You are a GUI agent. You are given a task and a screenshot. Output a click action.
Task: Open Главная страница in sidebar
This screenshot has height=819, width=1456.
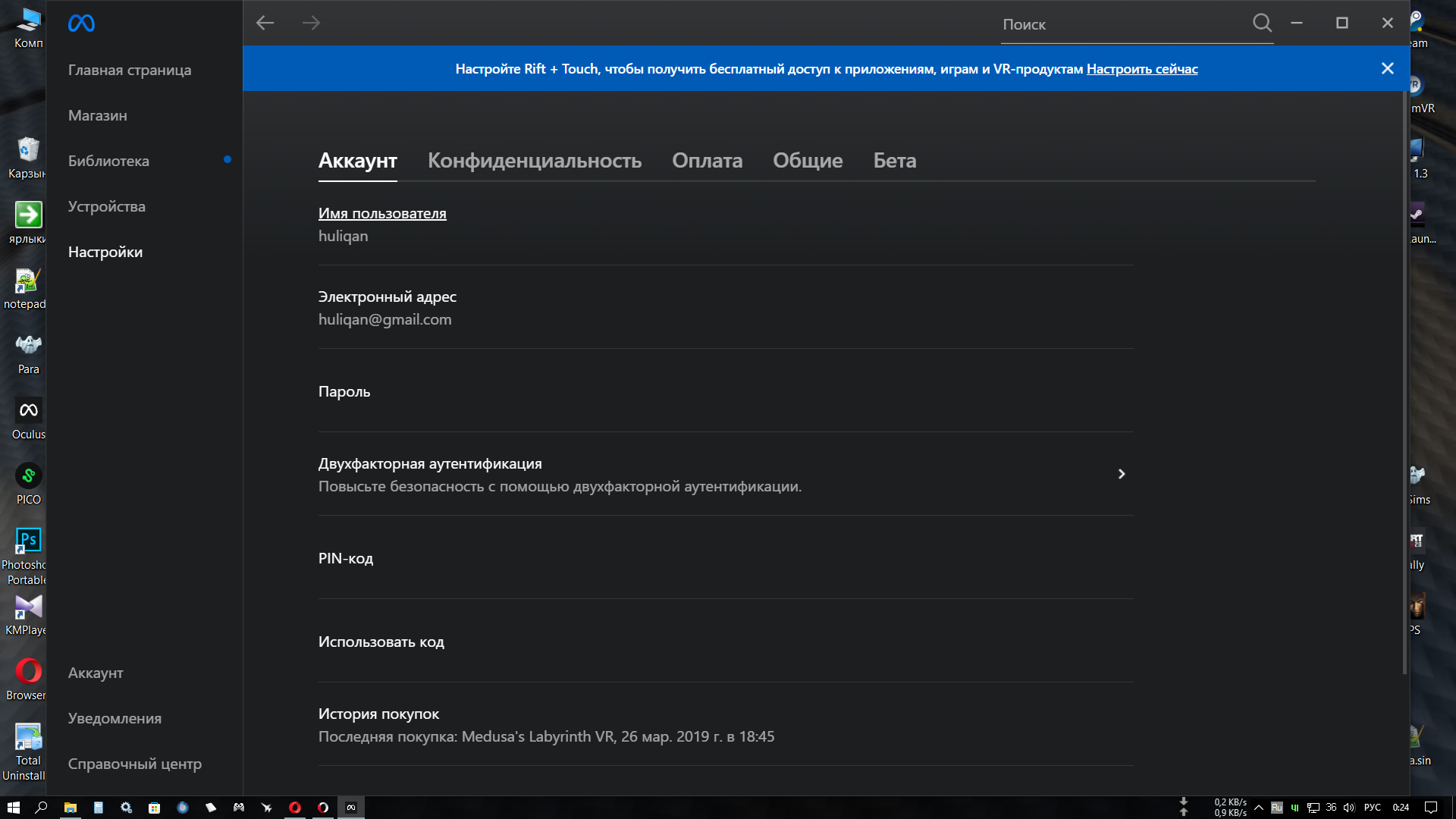point(130,70)
